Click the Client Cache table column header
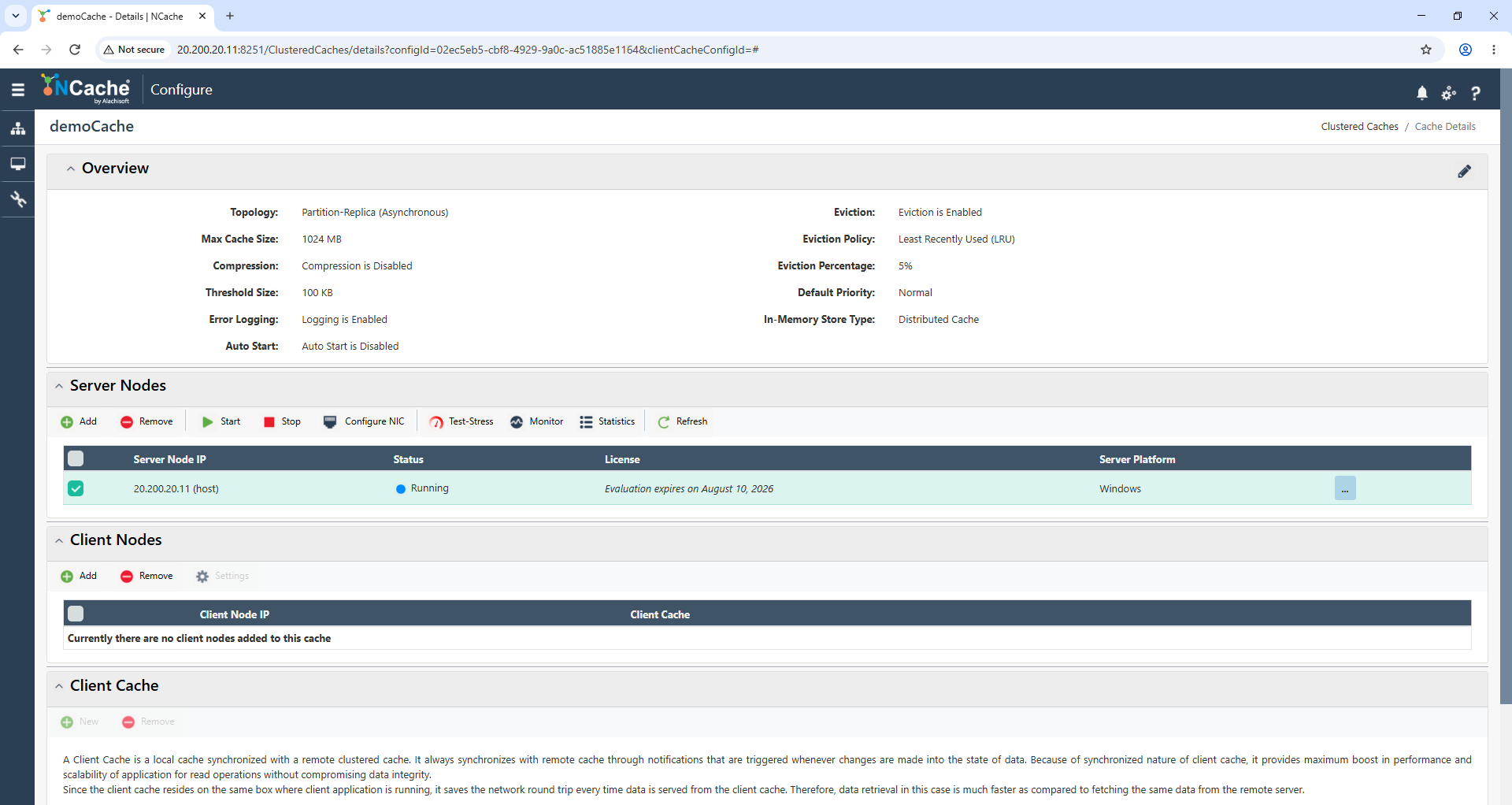The width and height of the screenshot is (1512, 805). (660, 614)
